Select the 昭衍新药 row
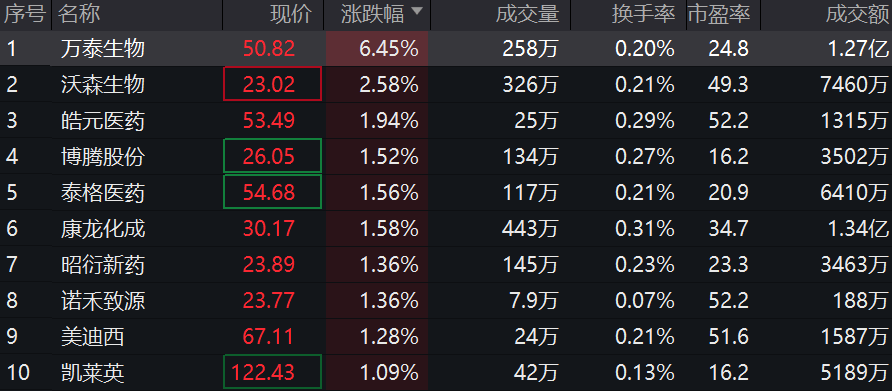The image size is (892, 391). pyautogui.click(x=446, y=265)
